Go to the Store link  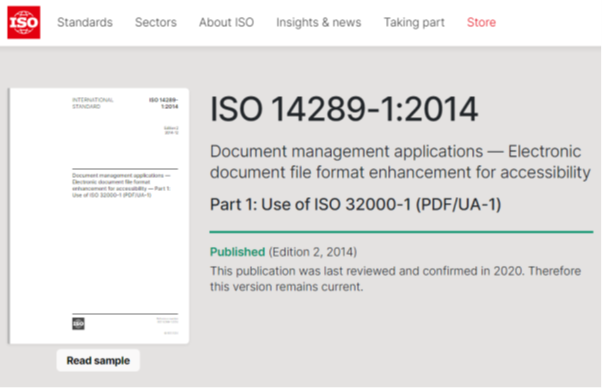coord(481,22)
